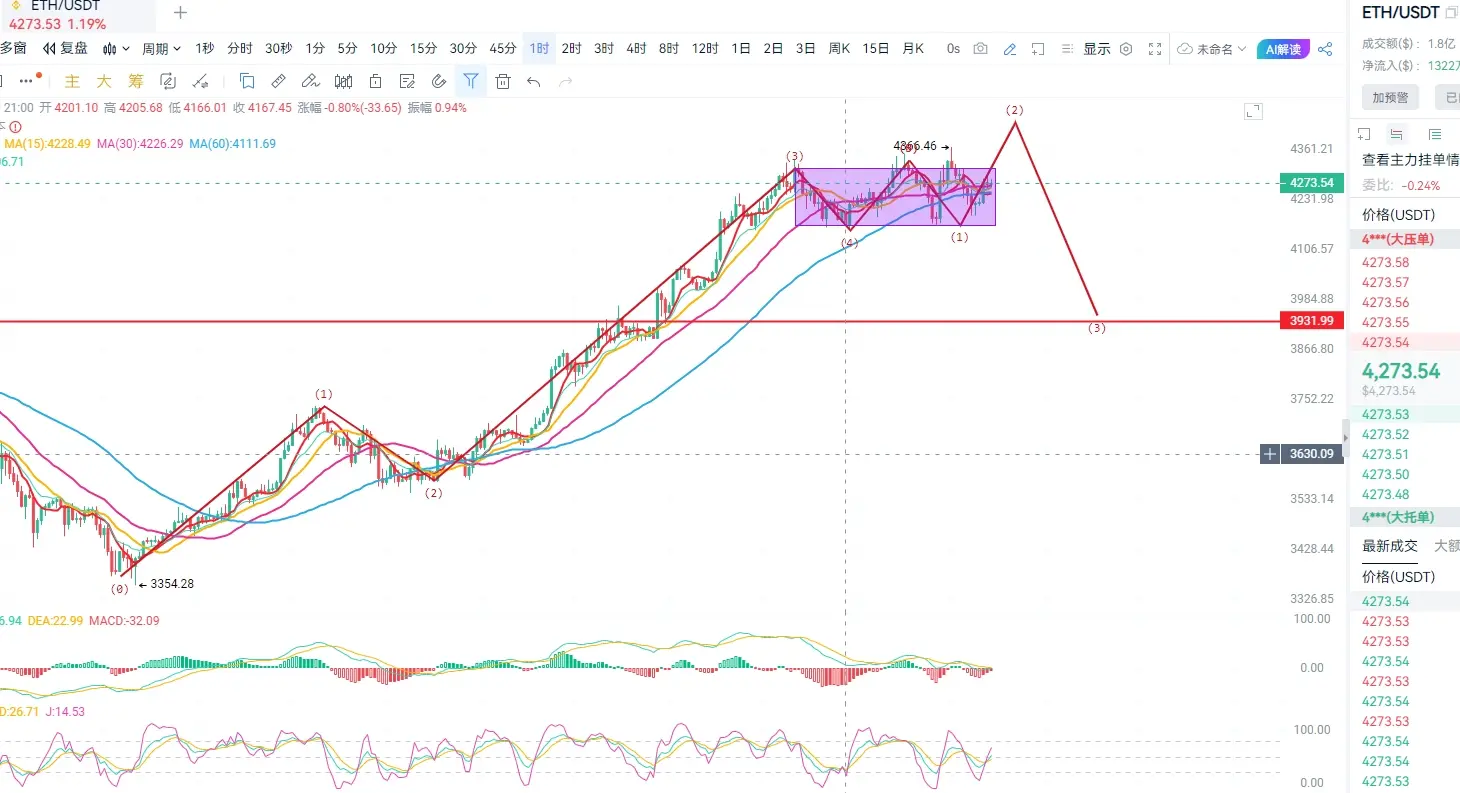This screenshot has width=1460, height=793.
Task: Maximize chart pane with corner expand icon
Action: [x=1253, y=112]
